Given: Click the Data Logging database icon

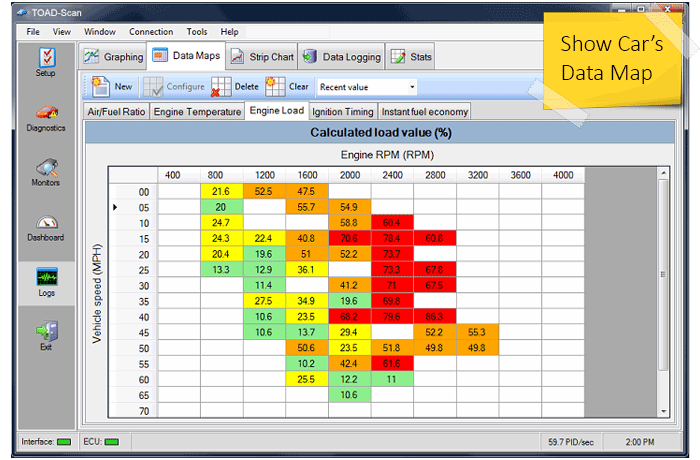Looking at the screenshot, I should point(309,57).
